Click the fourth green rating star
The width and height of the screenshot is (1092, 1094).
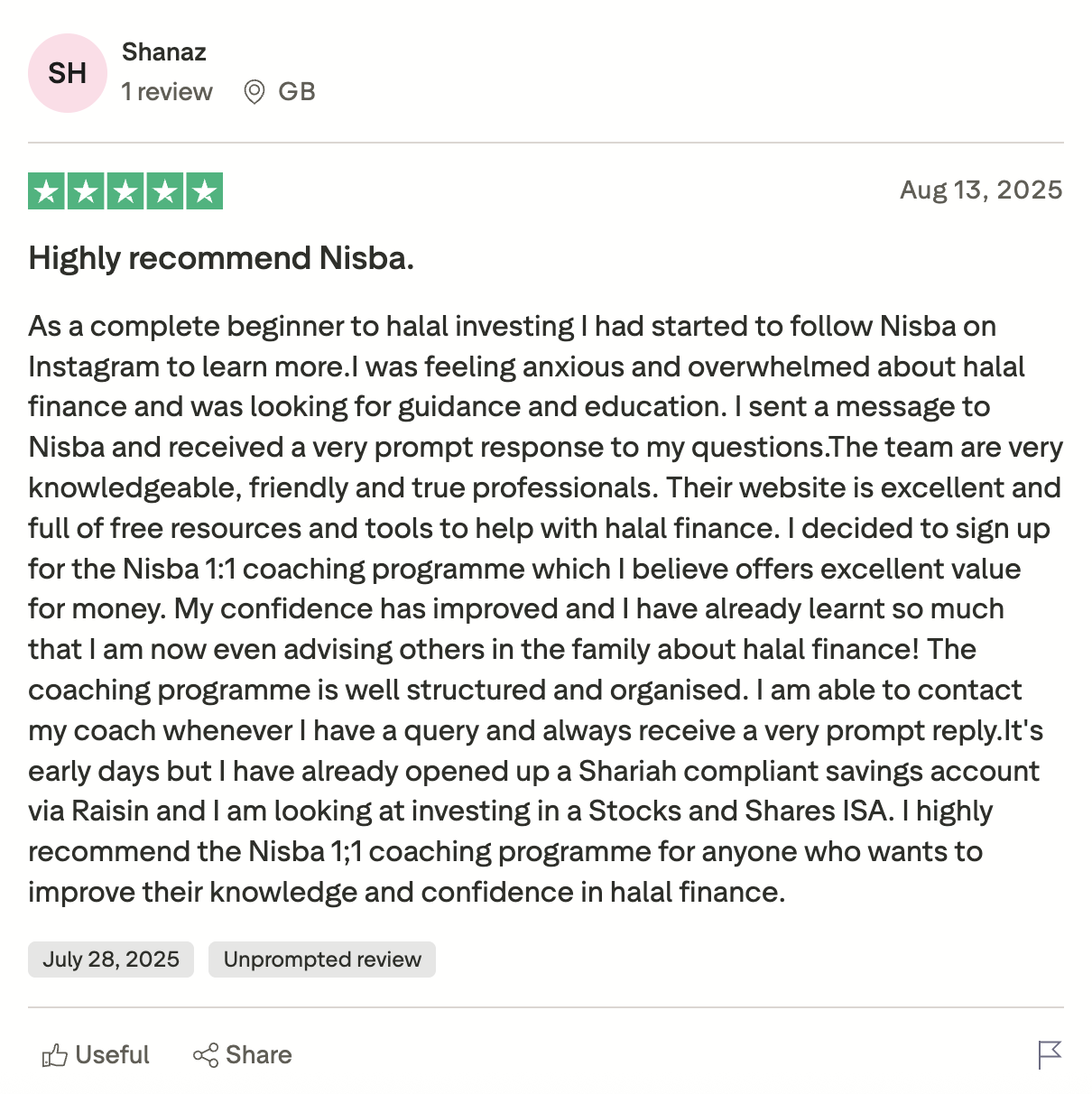pyautogui.click(x=165, y=191)
